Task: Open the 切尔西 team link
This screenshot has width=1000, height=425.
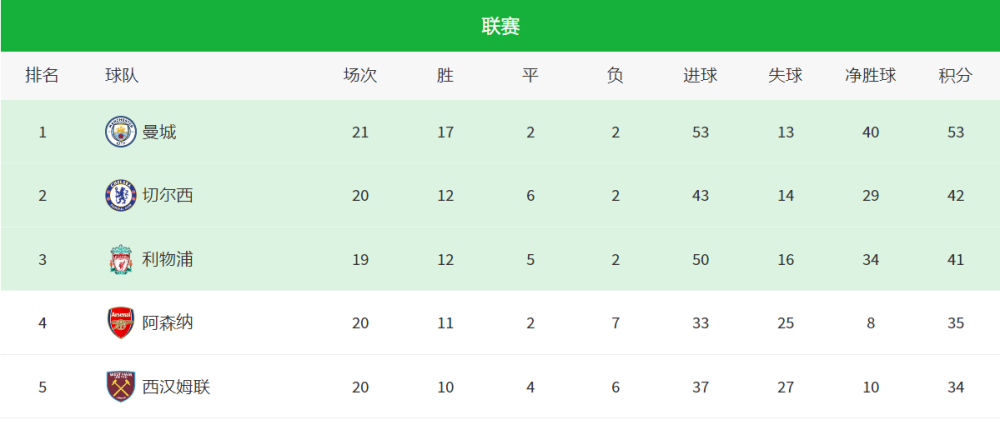Action: [167, 195]
